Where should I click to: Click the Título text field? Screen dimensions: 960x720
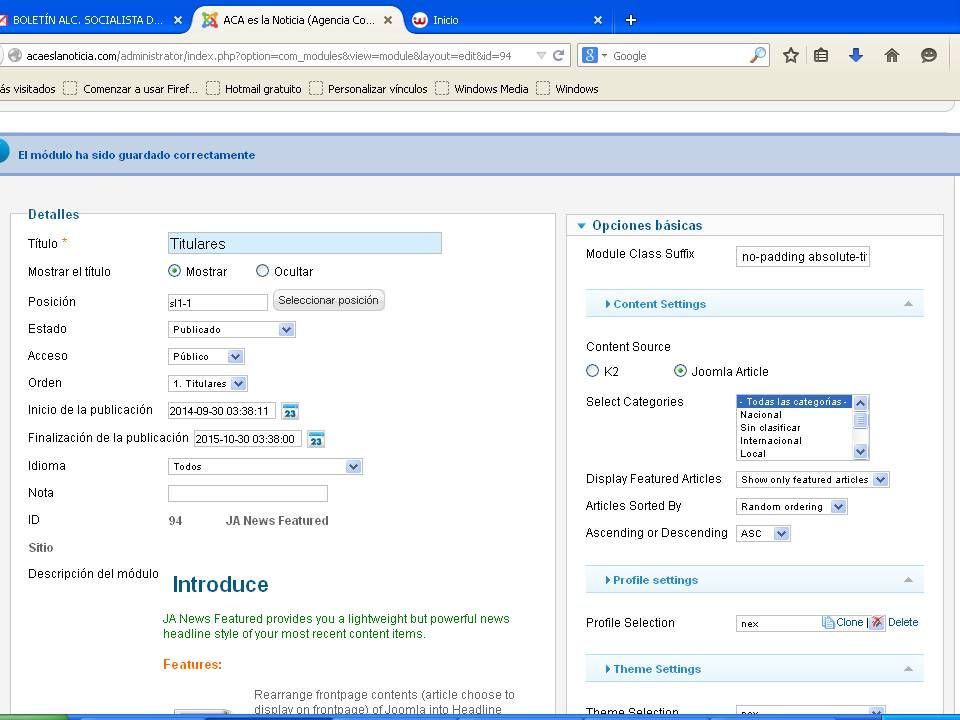coord(304,243)
